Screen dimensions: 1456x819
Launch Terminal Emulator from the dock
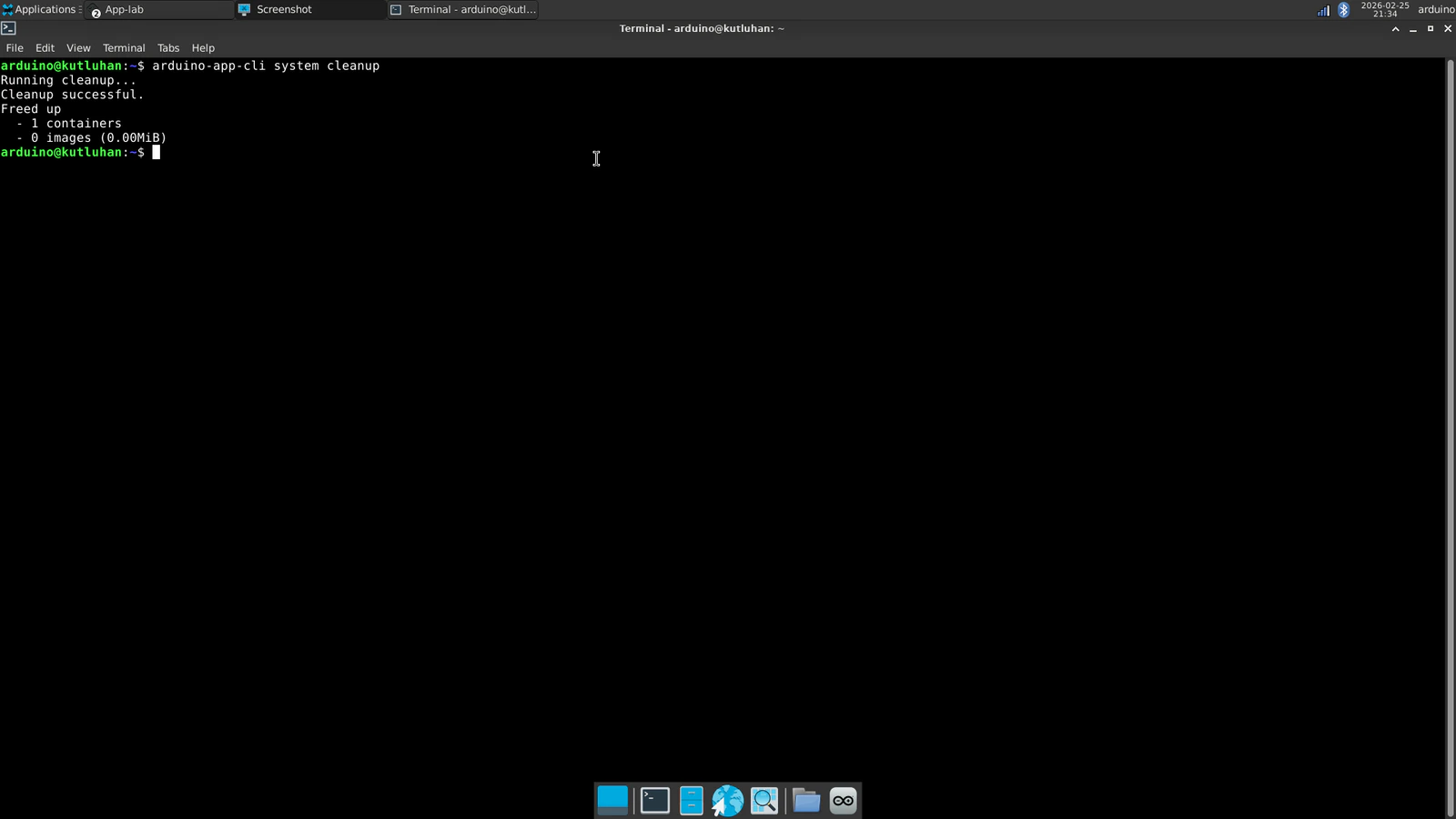point(655,800)
